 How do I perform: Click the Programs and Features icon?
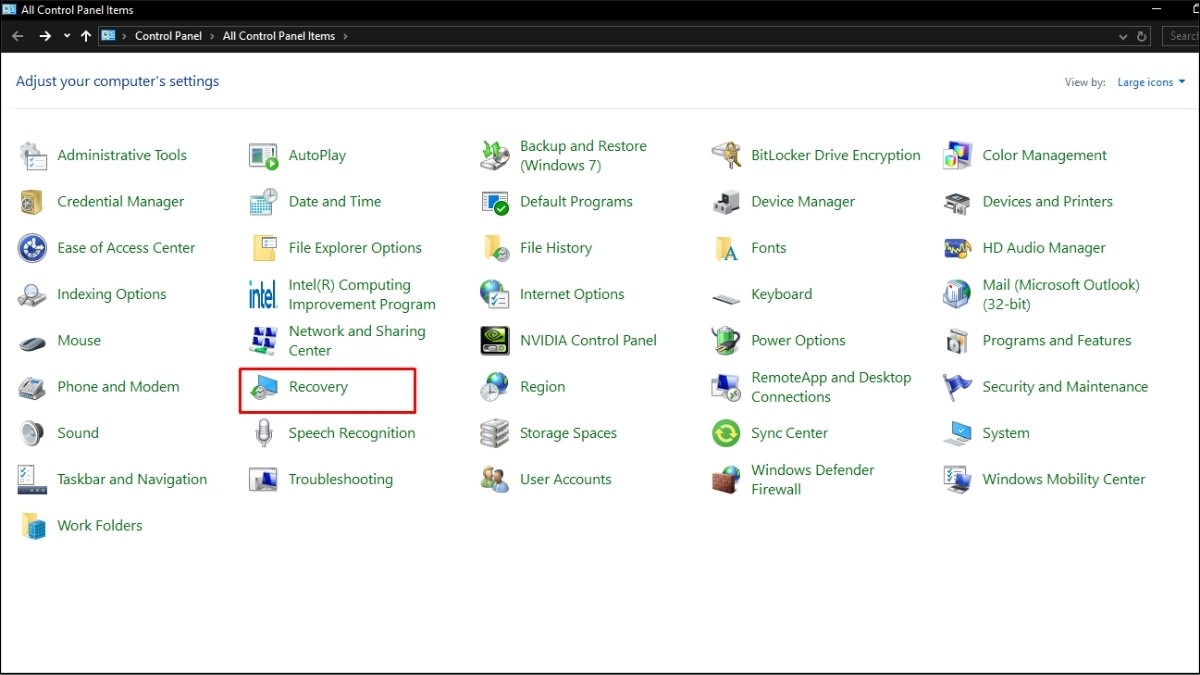click(x=958, y=341)
